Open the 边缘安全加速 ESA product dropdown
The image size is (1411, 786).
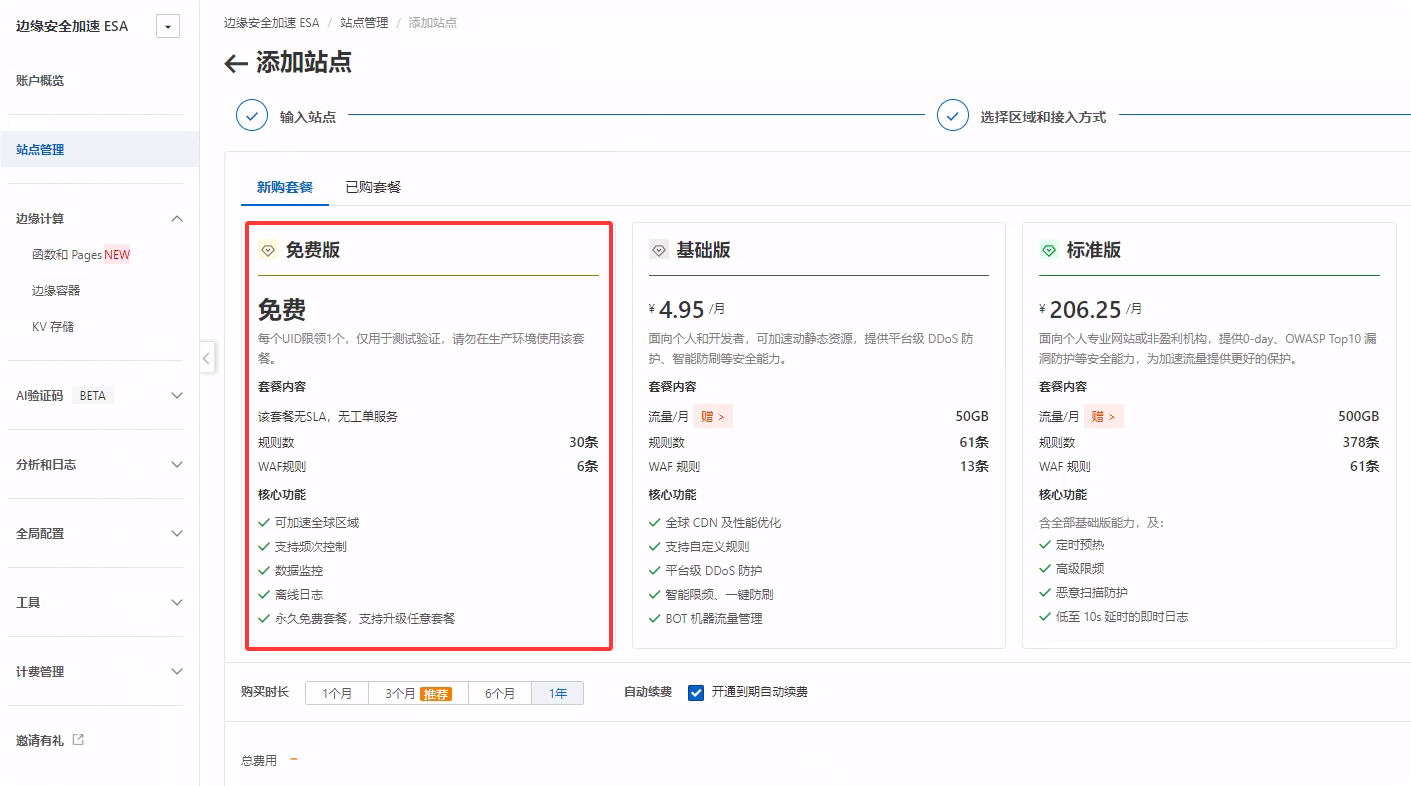tap(168, 27)
